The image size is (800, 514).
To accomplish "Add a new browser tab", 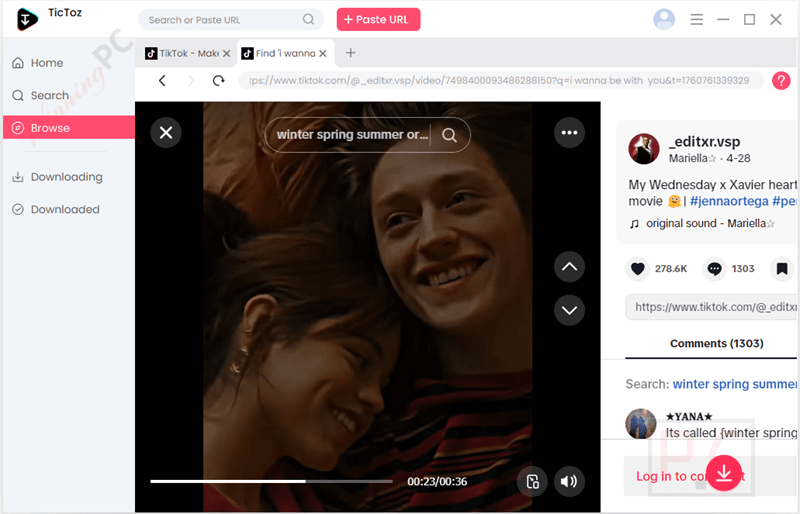I will coord(351,53).
